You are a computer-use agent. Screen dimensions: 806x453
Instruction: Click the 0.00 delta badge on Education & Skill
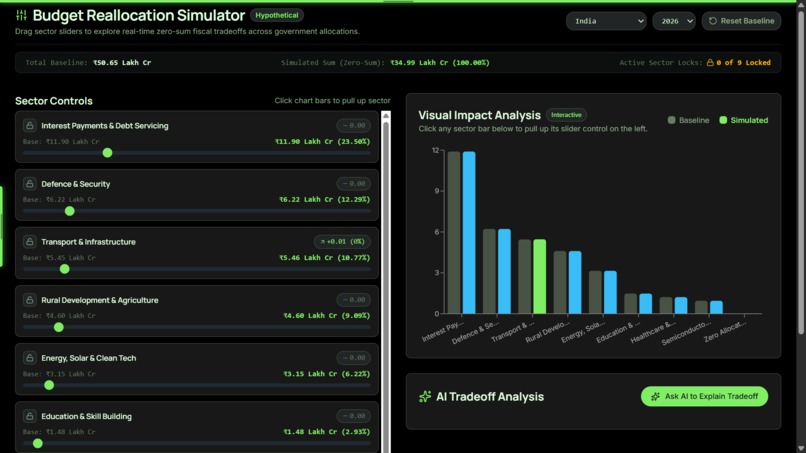coord(354,416)
